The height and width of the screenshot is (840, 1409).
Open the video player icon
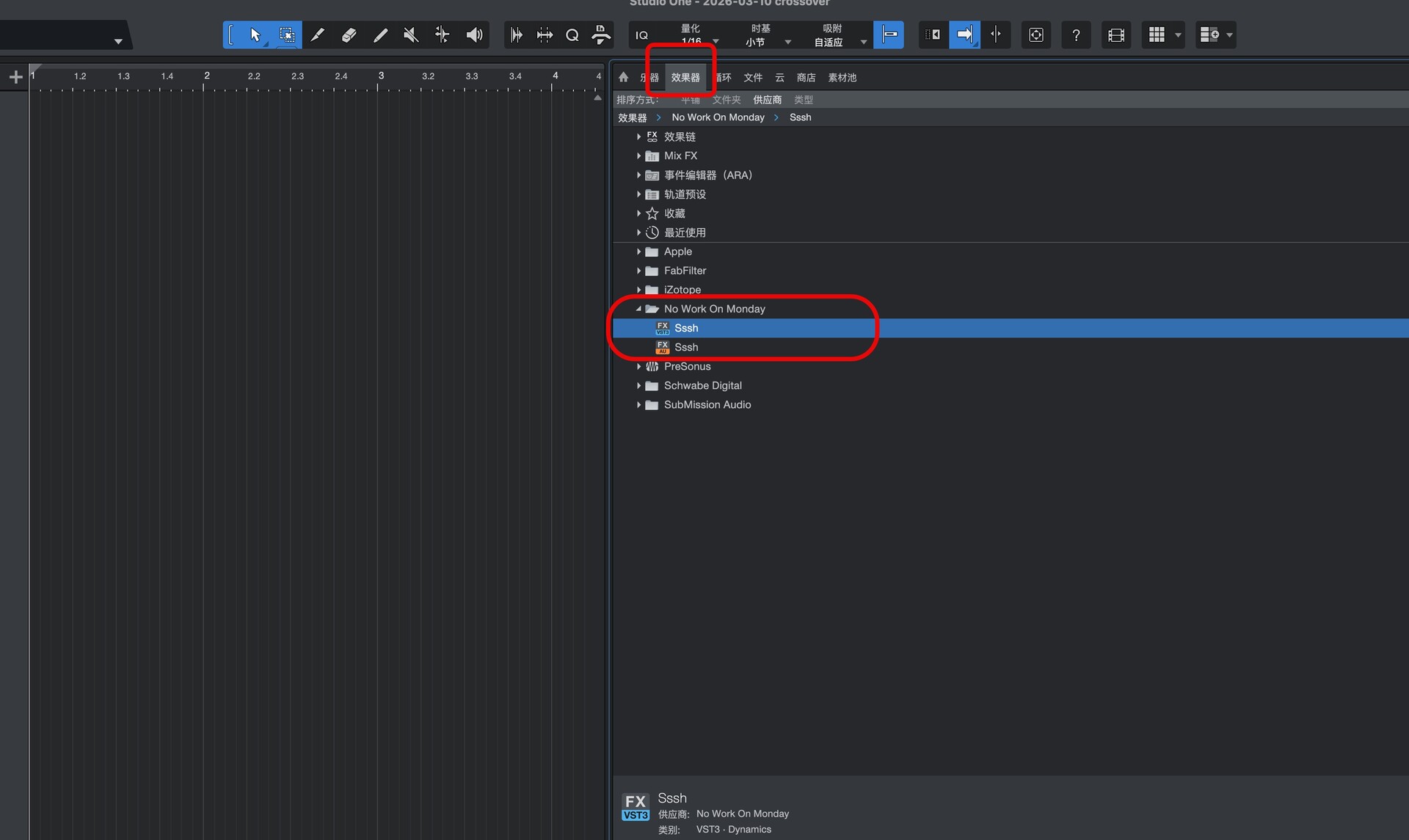(1115, 34)
